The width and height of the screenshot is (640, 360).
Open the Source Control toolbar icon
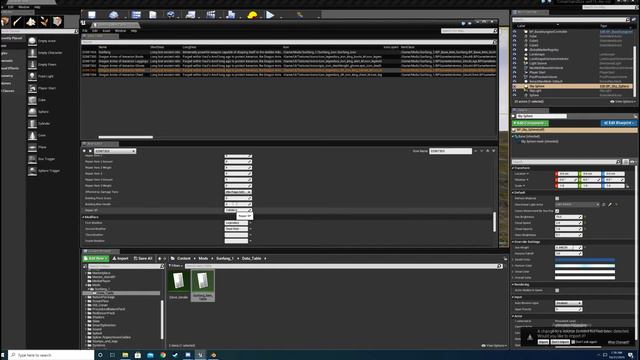113,15
